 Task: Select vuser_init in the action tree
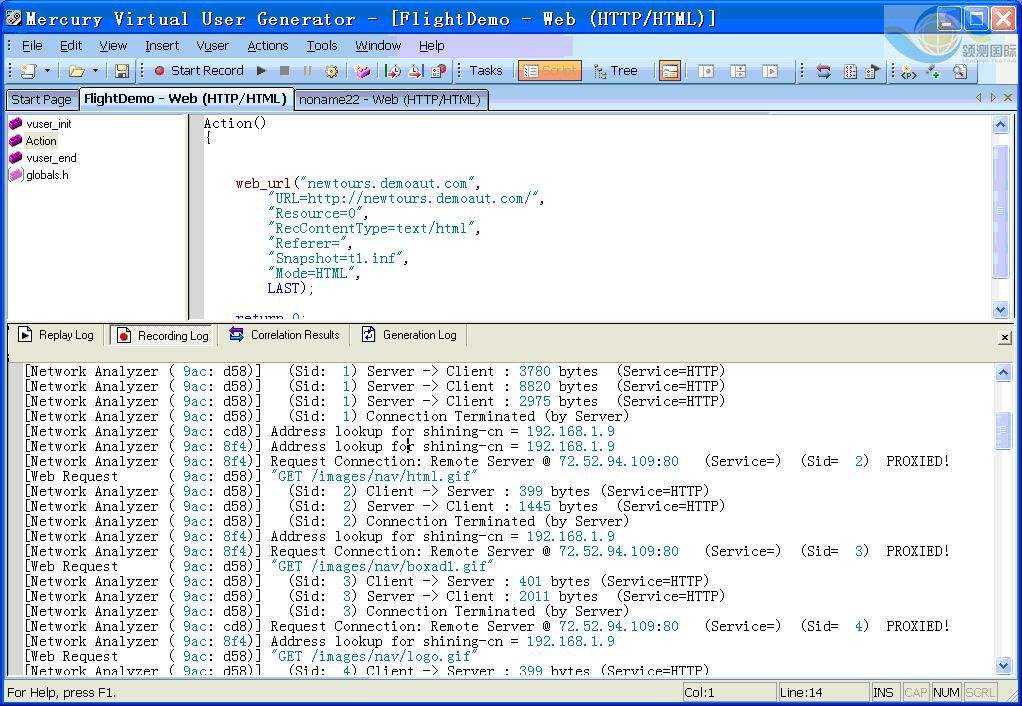pyautogui.click(x=40, y=124)
